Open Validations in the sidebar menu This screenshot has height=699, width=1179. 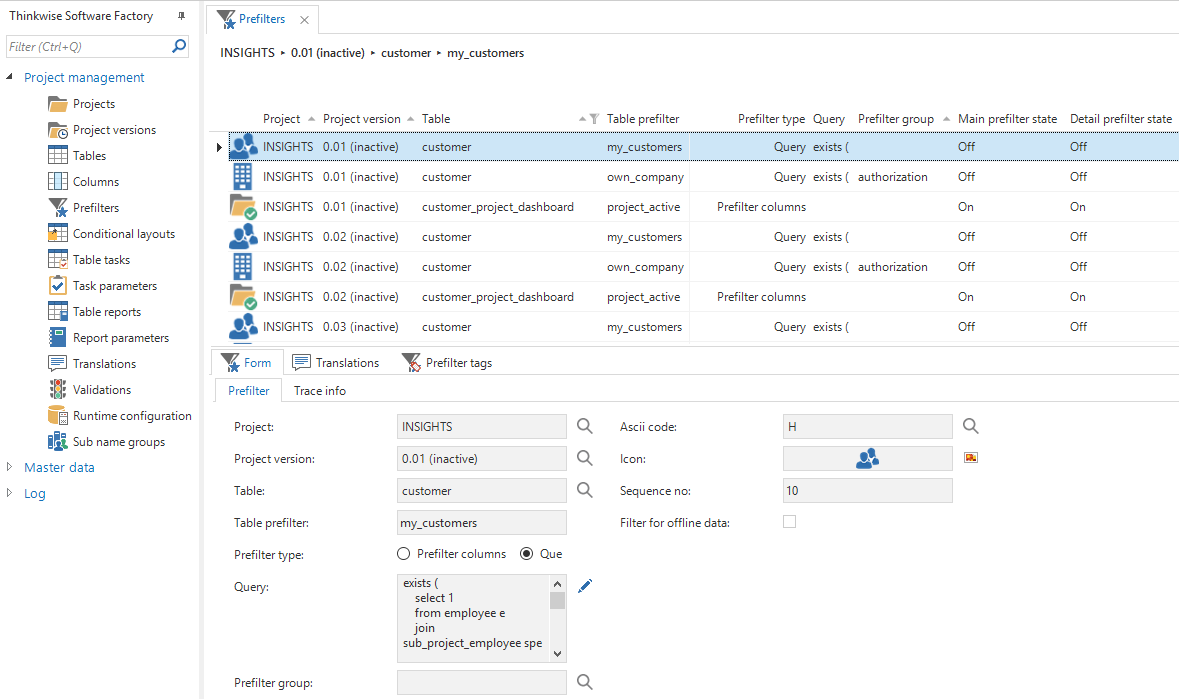[101, 390]
